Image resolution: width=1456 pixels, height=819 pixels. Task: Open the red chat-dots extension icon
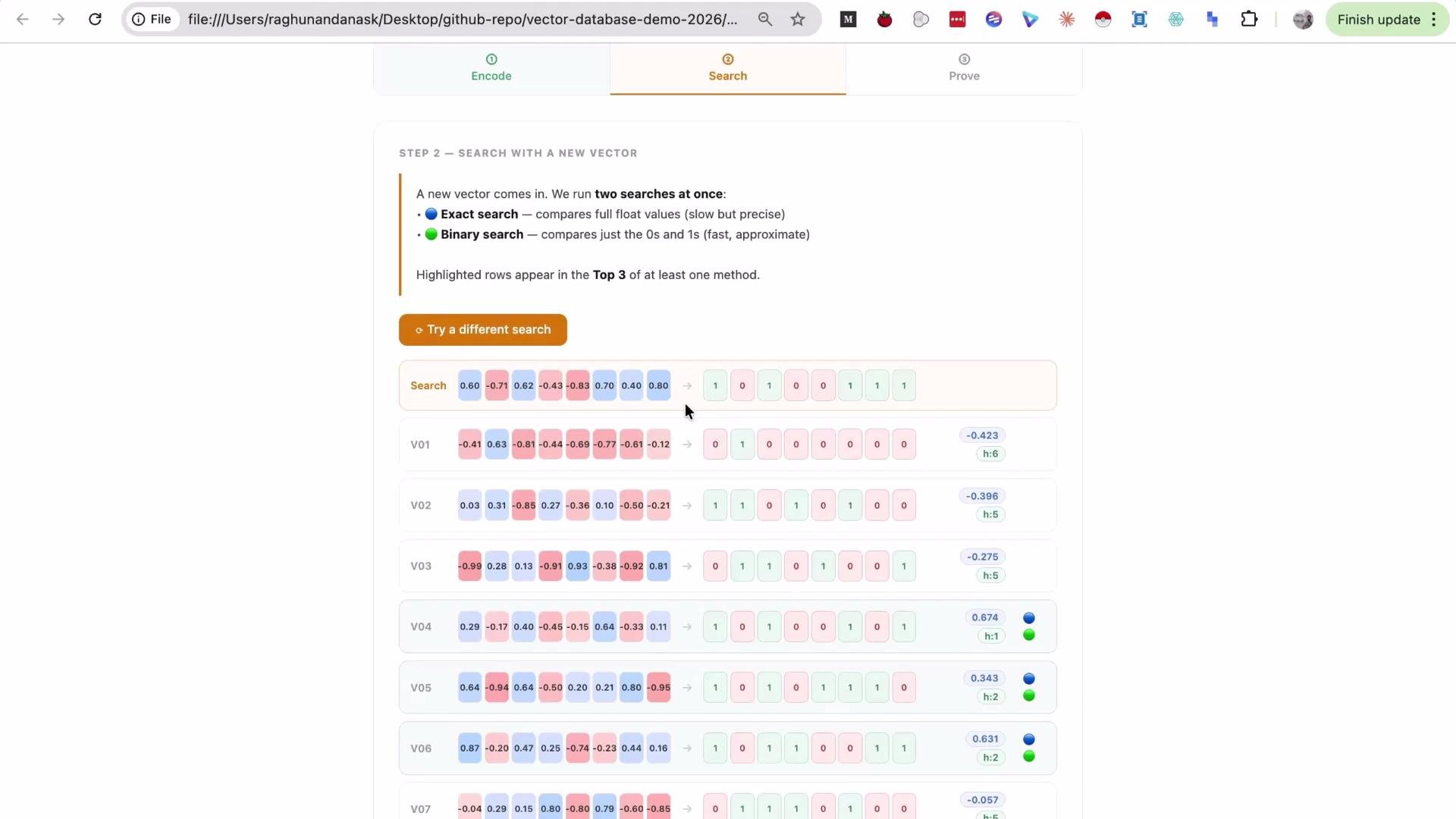pos(958,20)
